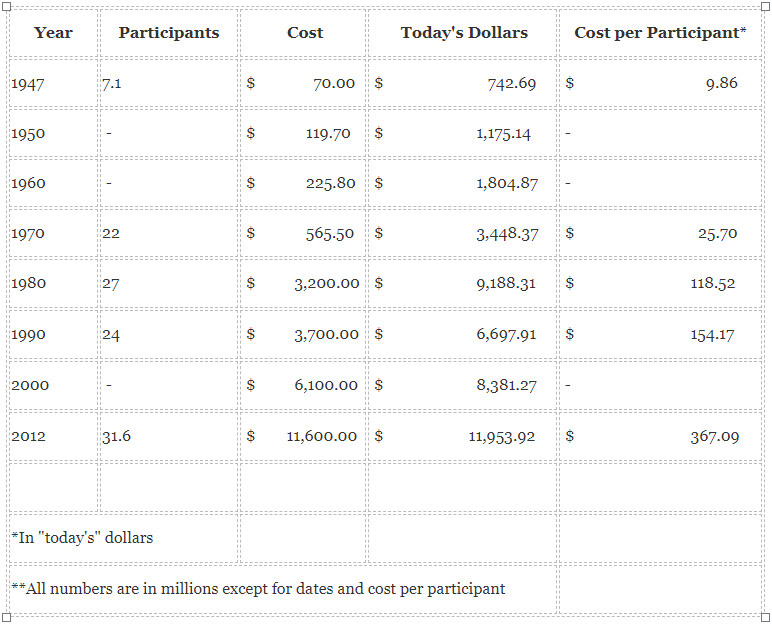Click the bottom-left table resize handle

6,617
